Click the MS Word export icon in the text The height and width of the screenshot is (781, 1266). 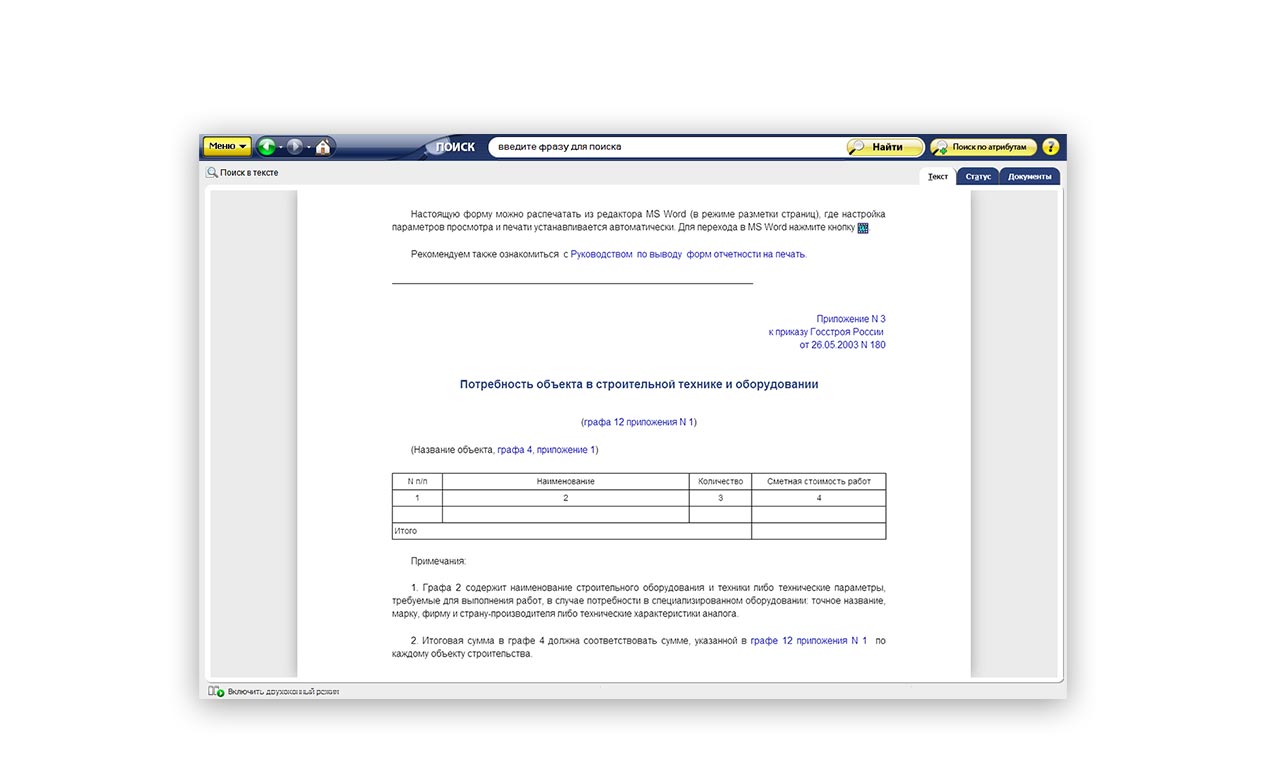tap(863, 228)
